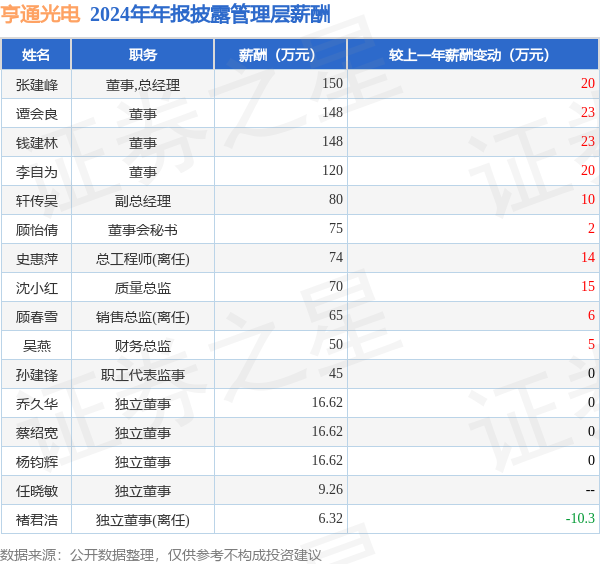Click the 姓名 column header
The width and height of the screenshot is (600, 564).
tap(36, 55)
